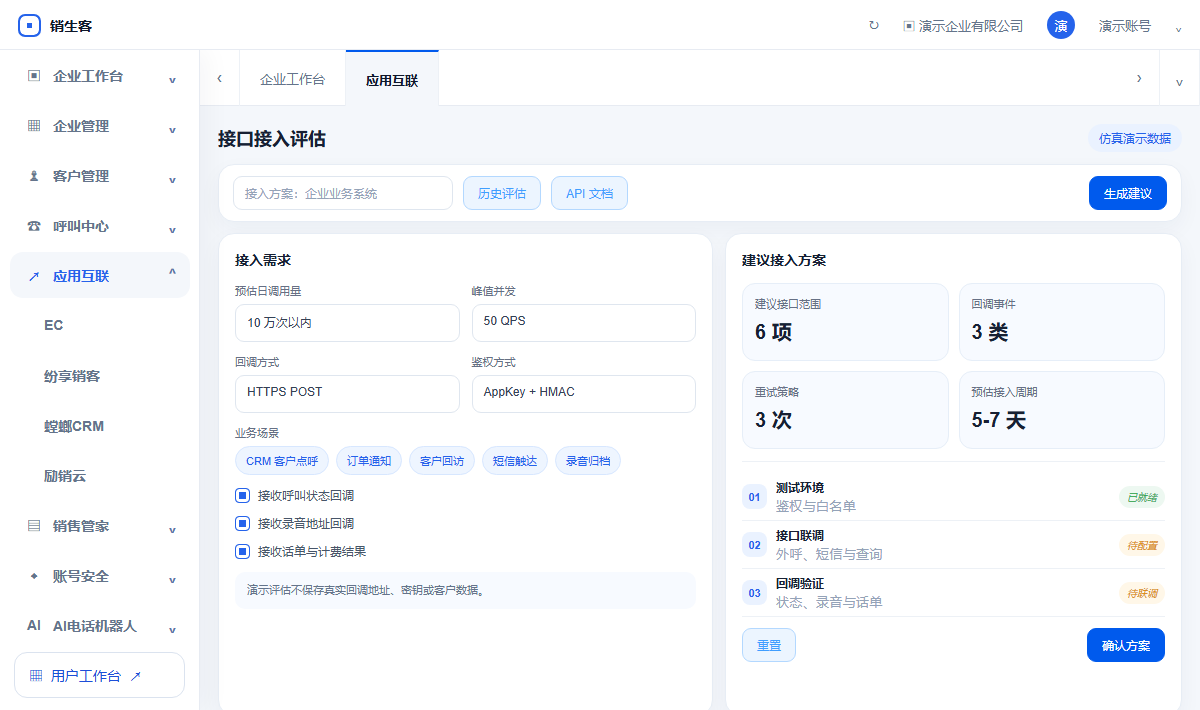The height and width of the screenshot is (710, 1200).
Task: Click the 重置 button
Action: (x=769, y=645)
